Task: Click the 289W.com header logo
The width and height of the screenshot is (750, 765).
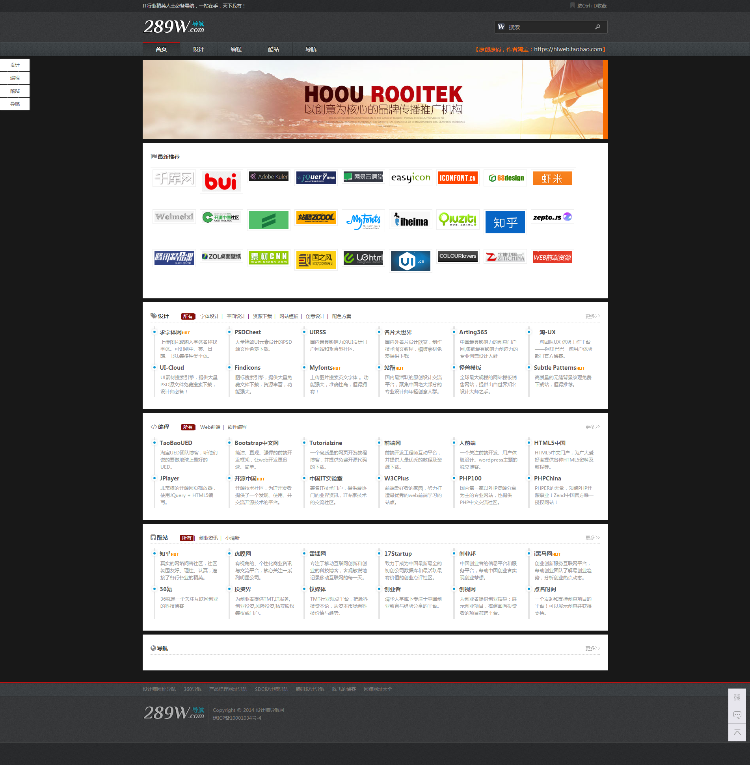Action: pos(174,26)
